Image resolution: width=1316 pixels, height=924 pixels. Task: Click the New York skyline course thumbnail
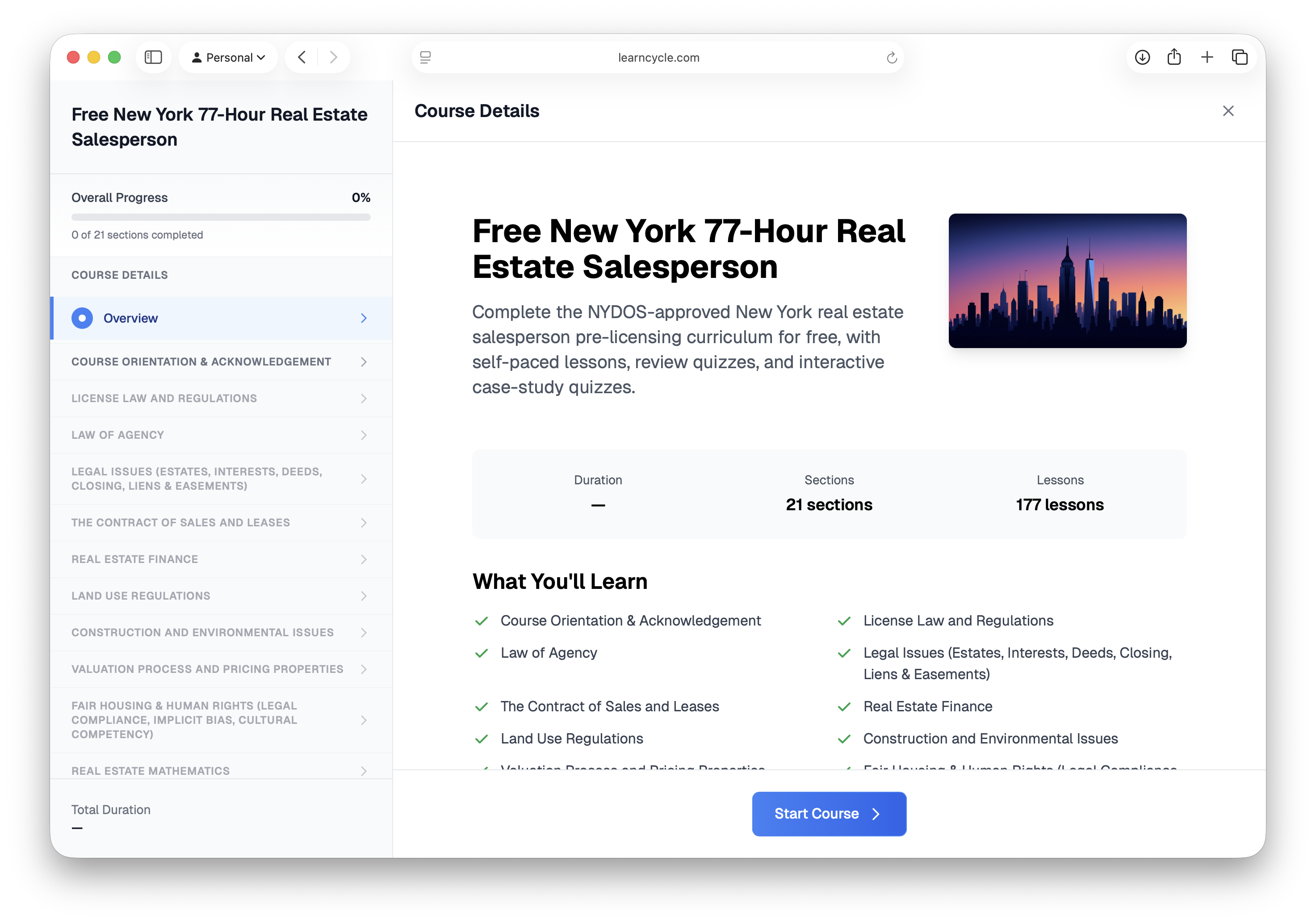pos(1067,281)
